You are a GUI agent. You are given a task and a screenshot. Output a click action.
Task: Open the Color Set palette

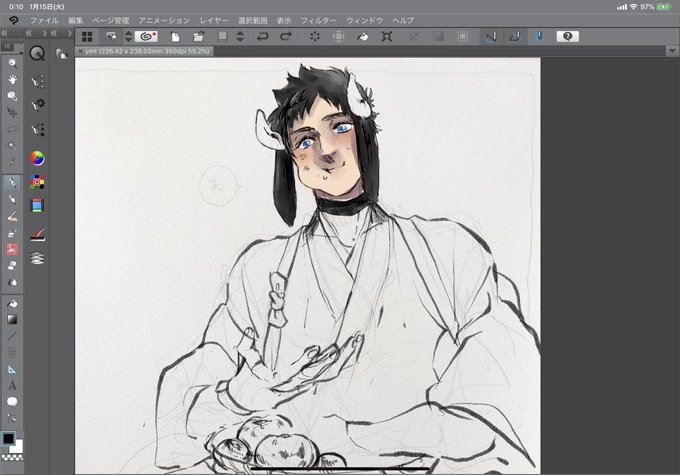point(37,182)
